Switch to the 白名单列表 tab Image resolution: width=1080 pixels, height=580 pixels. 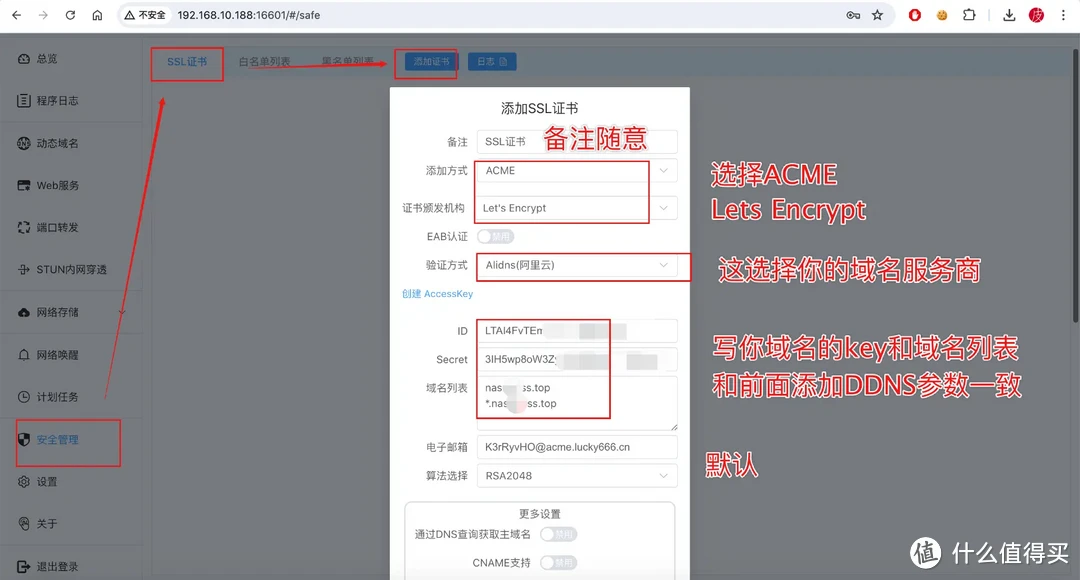264,62
